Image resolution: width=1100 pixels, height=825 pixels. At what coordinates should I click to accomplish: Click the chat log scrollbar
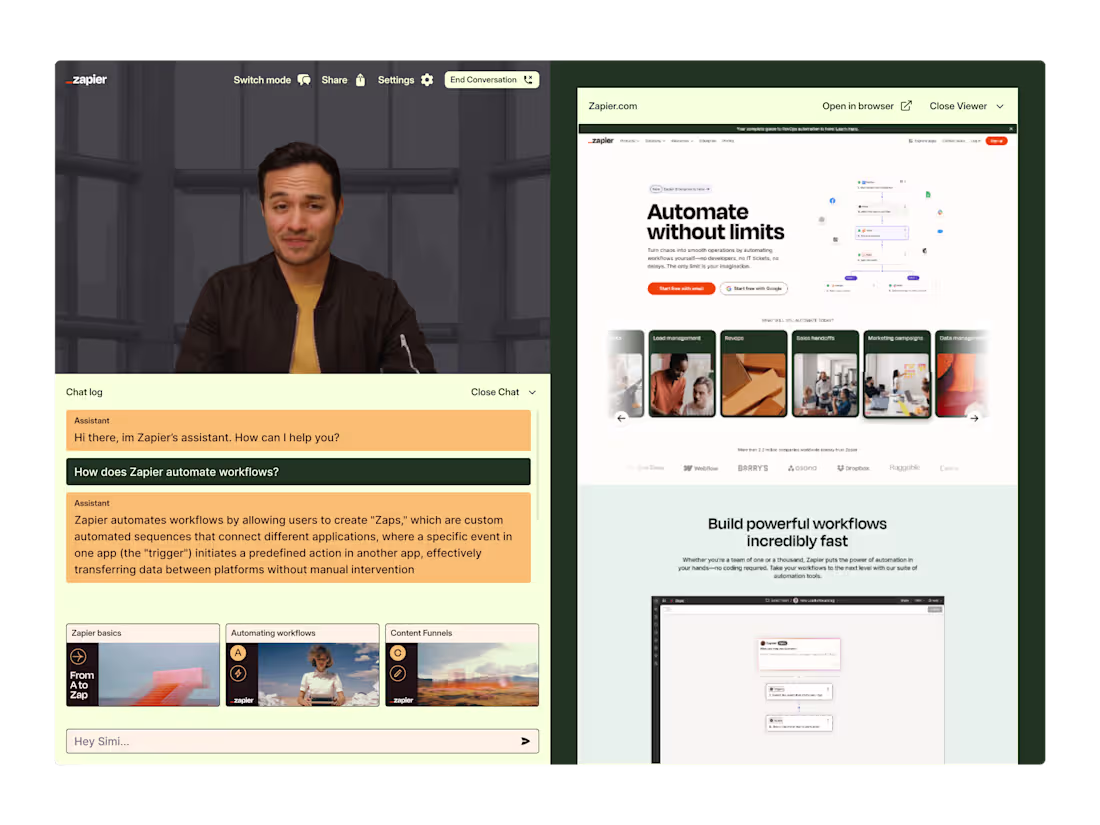538,464
